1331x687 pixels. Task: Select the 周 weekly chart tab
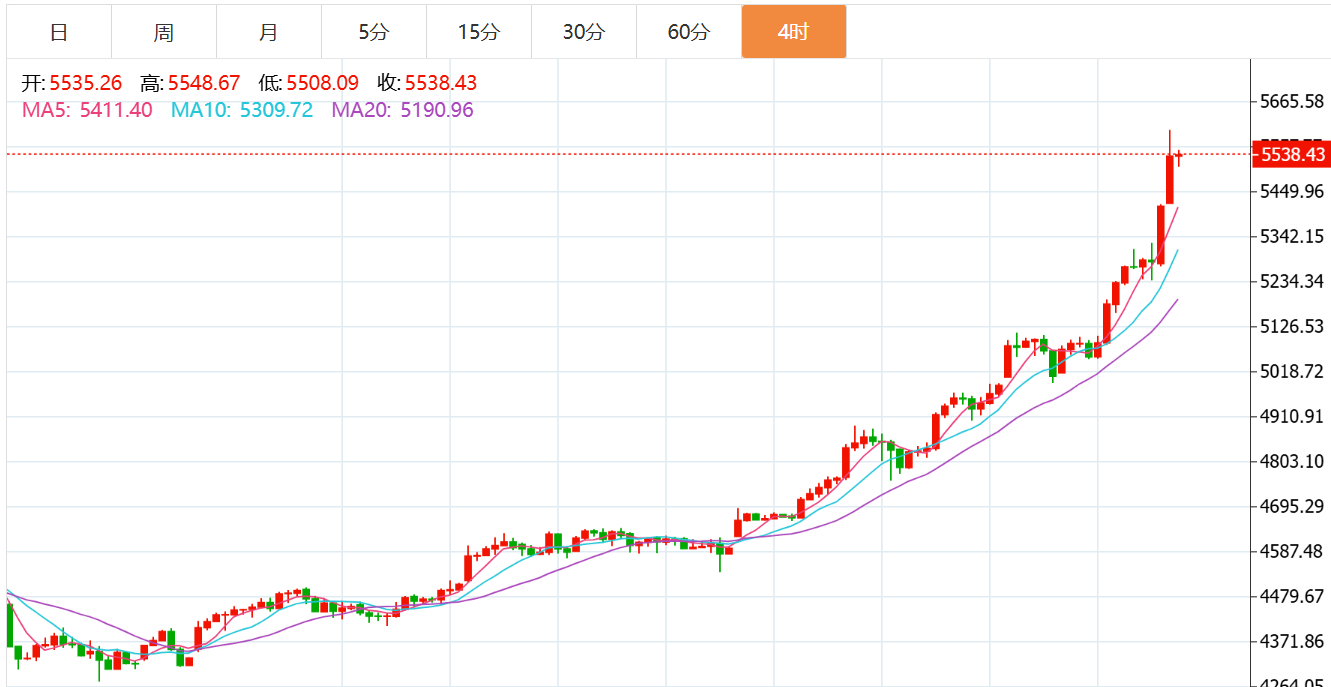[164, 32]
